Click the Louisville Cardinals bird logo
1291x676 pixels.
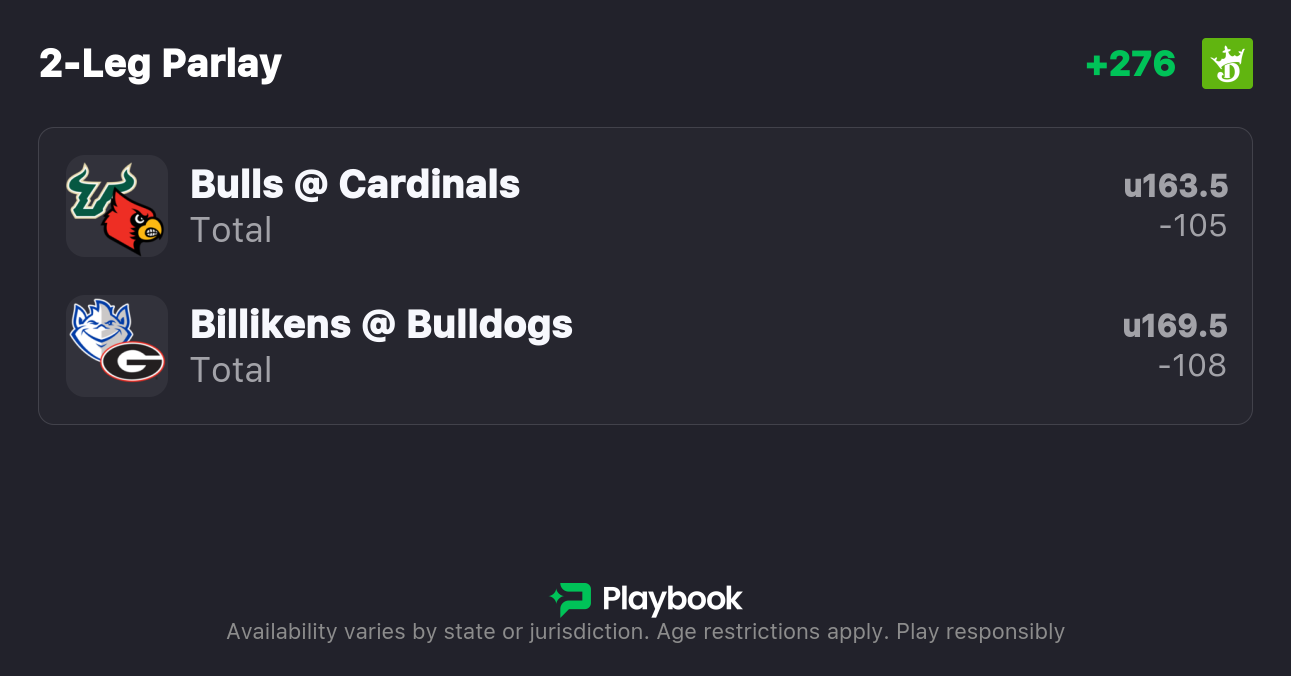coord(134,224)
